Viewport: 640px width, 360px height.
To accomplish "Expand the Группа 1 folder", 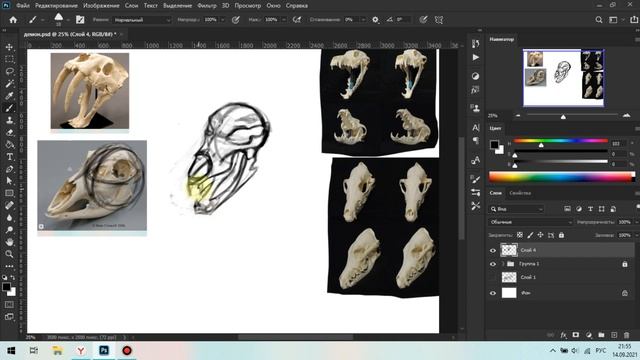I will click(x=503, y=264).
